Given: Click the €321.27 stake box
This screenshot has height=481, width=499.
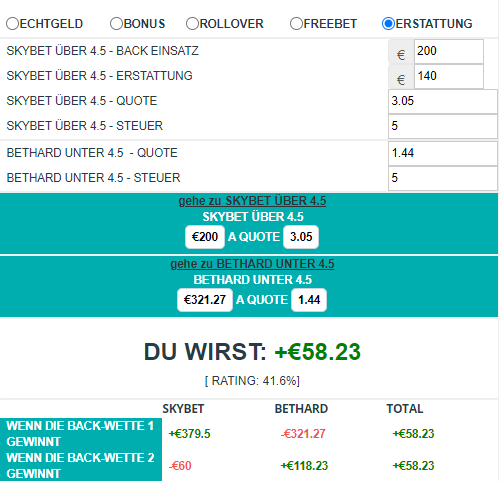Looking at the screenshot, I should tap(205, 300).
